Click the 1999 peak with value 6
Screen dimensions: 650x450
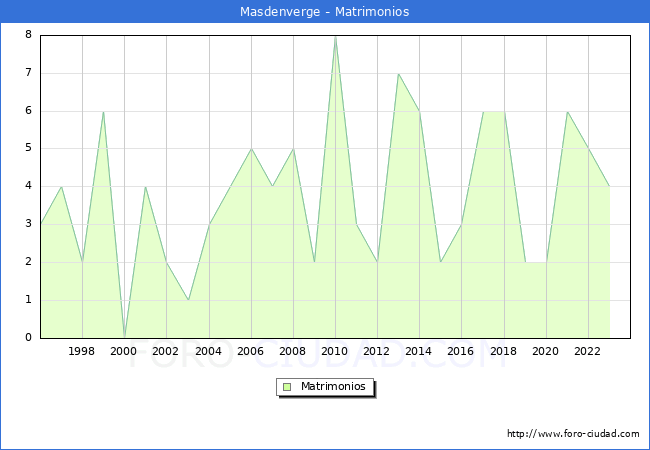coord(103,112)
